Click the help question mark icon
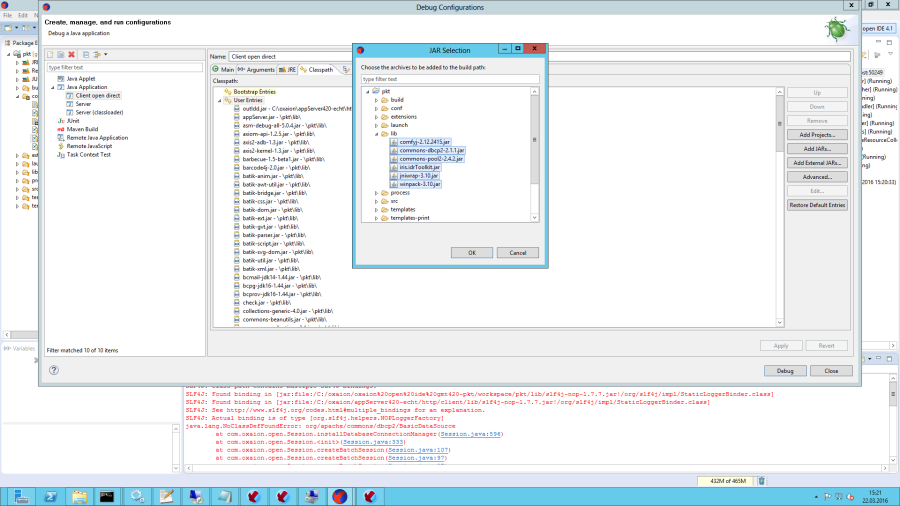The width and height of the screenshot is (900, 506). click(53, 370)
